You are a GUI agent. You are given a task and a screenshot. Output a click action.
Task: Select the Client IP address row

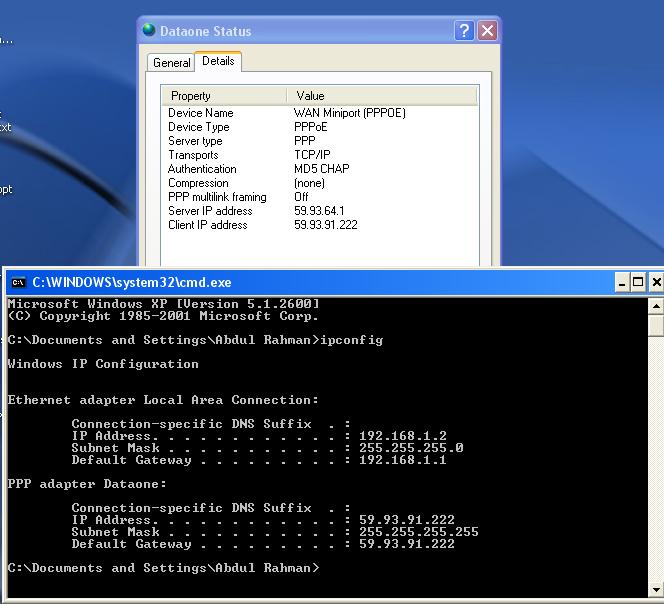tap(320, 225)
